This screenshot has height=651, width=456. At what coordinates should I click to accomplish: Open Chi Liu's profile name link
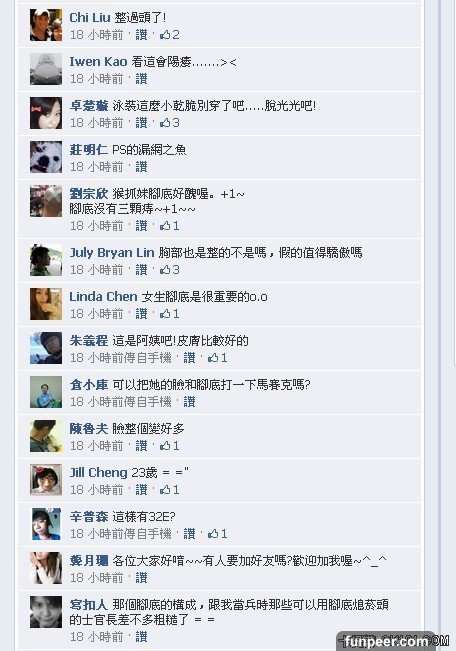tap(89, 18)
